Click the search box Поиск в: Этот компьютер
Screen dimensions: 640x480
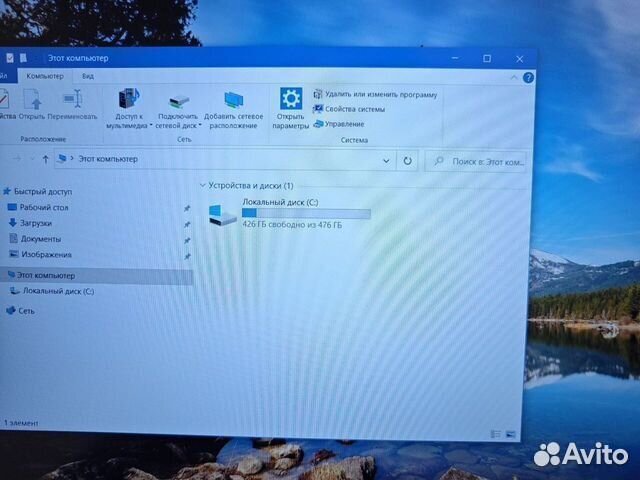coord(476,162)
